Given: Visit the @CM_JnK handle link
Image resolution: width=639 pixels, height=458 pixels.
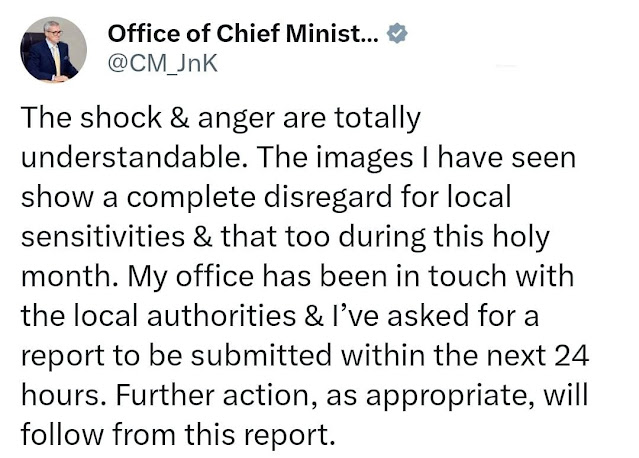Looking at the screenshot, I should coord(163,64).
